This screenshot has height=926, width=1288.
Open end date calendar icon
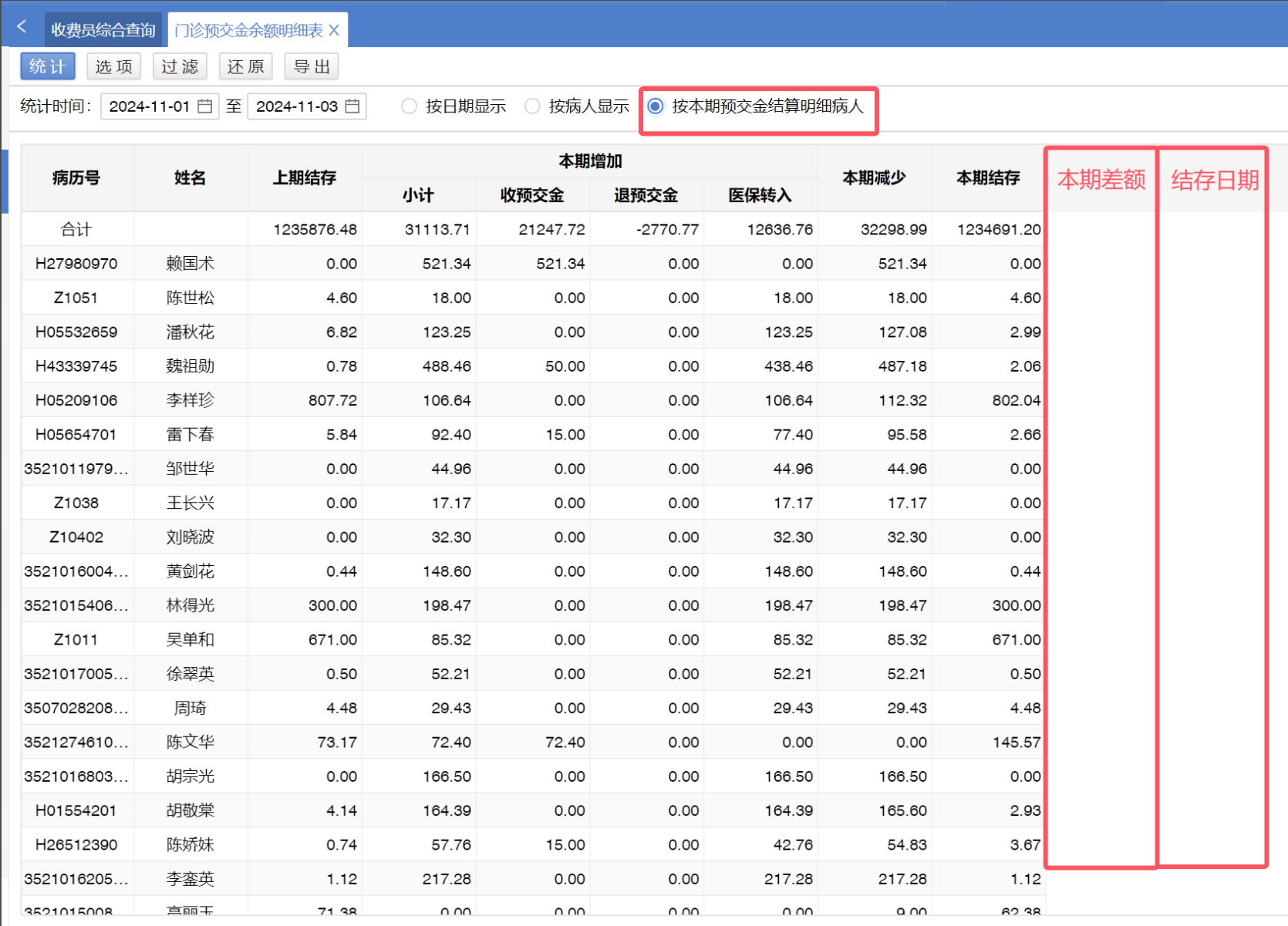352,106
